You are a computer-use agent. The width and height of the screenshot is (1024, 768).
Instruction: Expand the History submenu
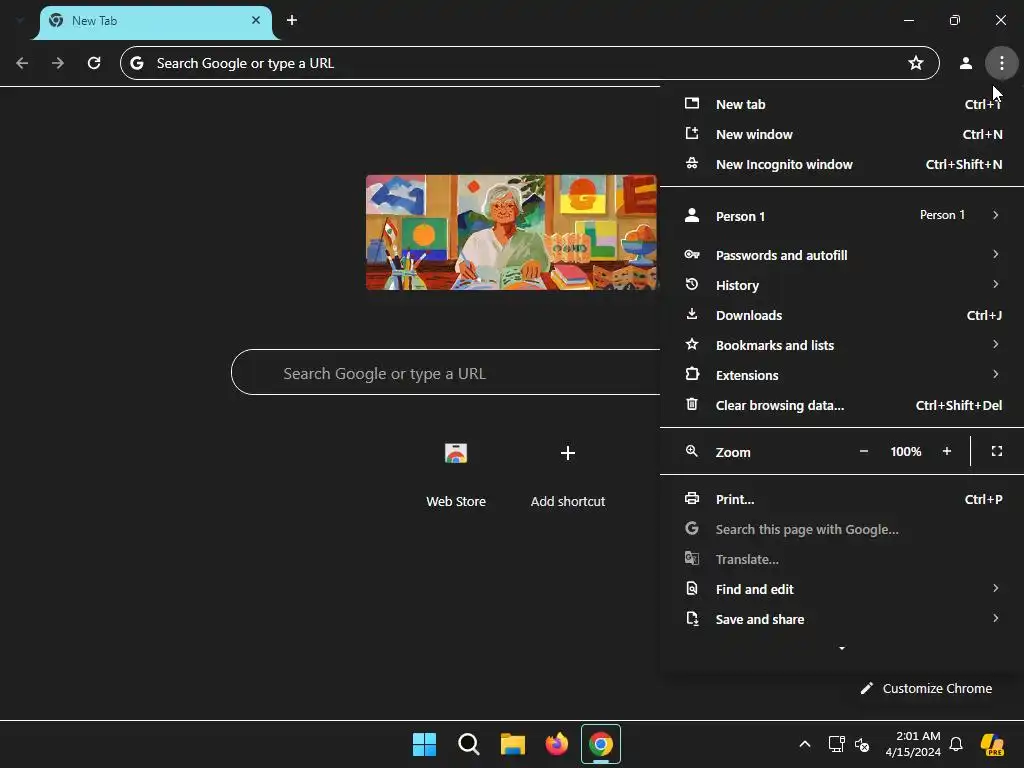coord(842,285)
